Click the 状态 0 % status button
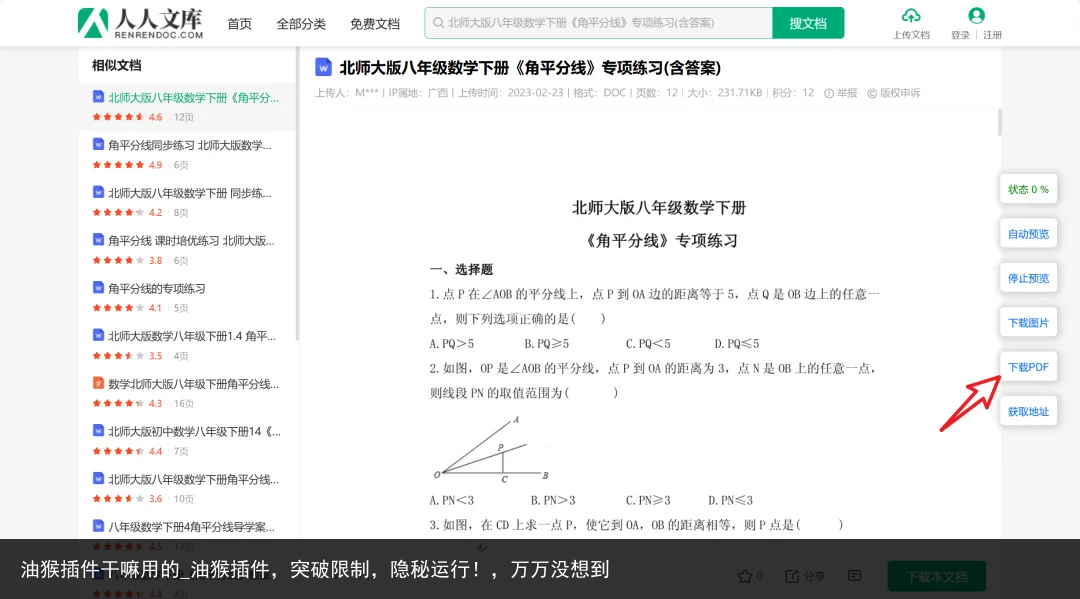This screenshot has width=1080, height=599. tap(1028, 189)
